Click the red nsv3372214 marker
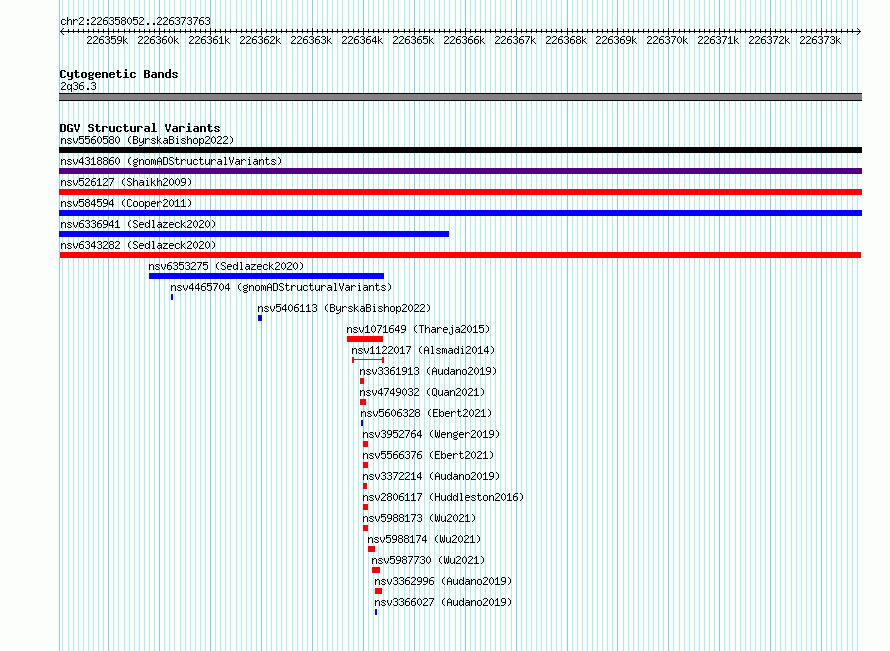The width and height of the screenshot is (890, 651). (365, 486)
